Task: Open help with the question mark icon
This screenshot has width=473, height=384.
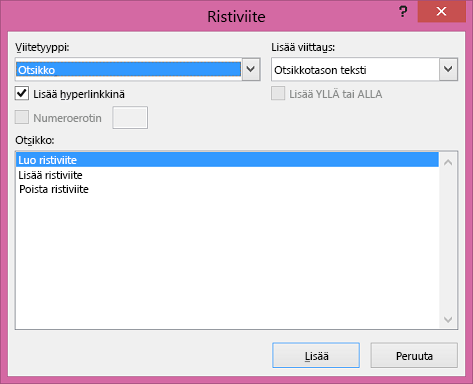Action: [x=403, y=12]
